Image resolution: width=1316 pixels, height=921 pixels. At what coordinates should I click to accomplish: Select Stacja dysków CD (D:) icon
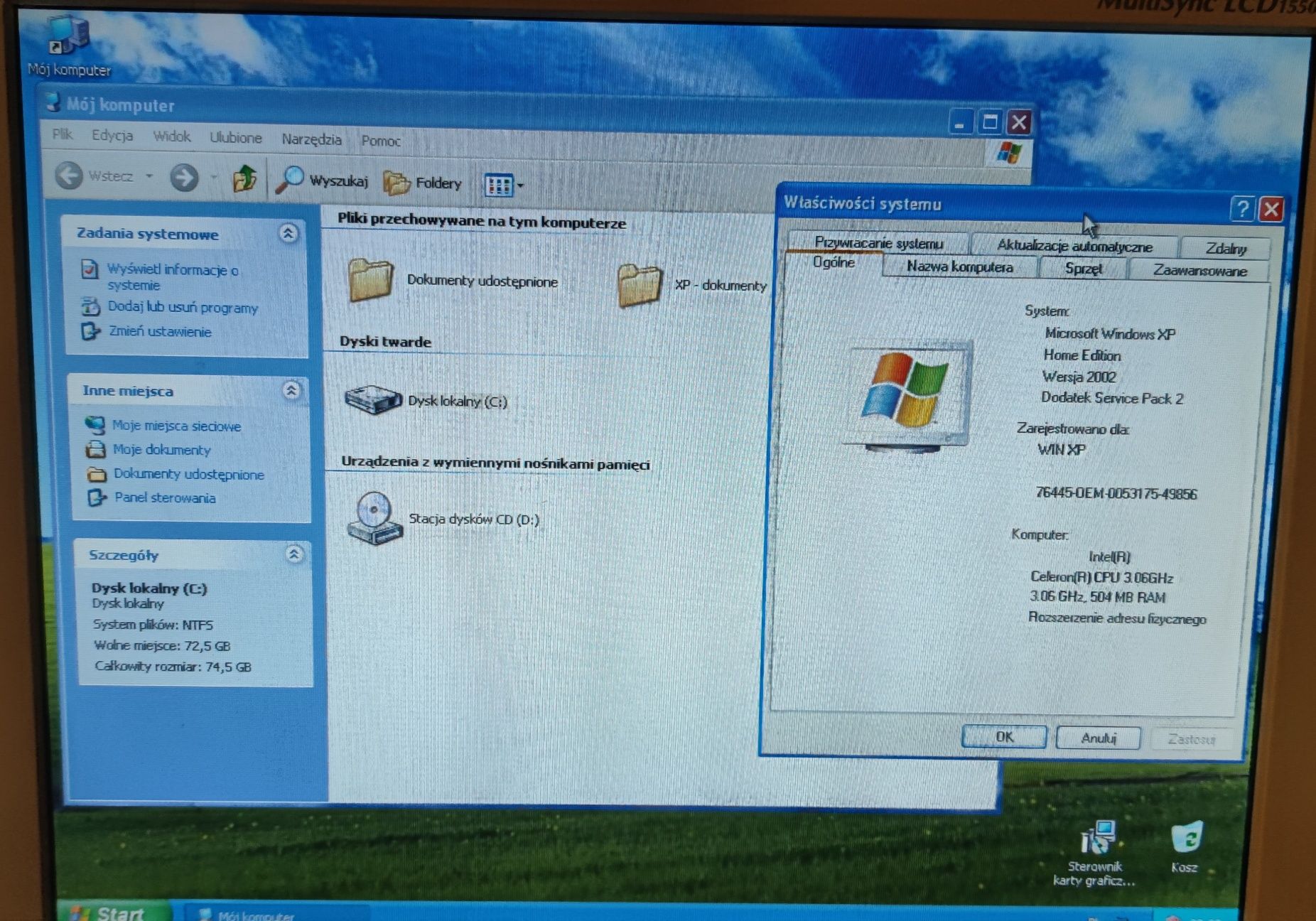click(x=374, y=518)
